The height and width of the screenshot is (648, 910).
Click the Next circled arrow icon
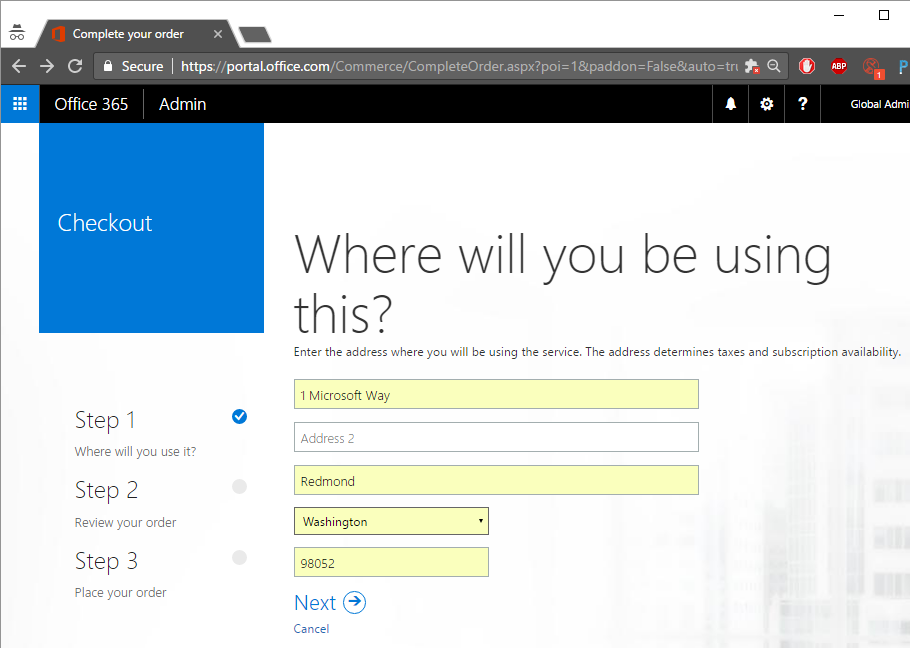(354, 602)
